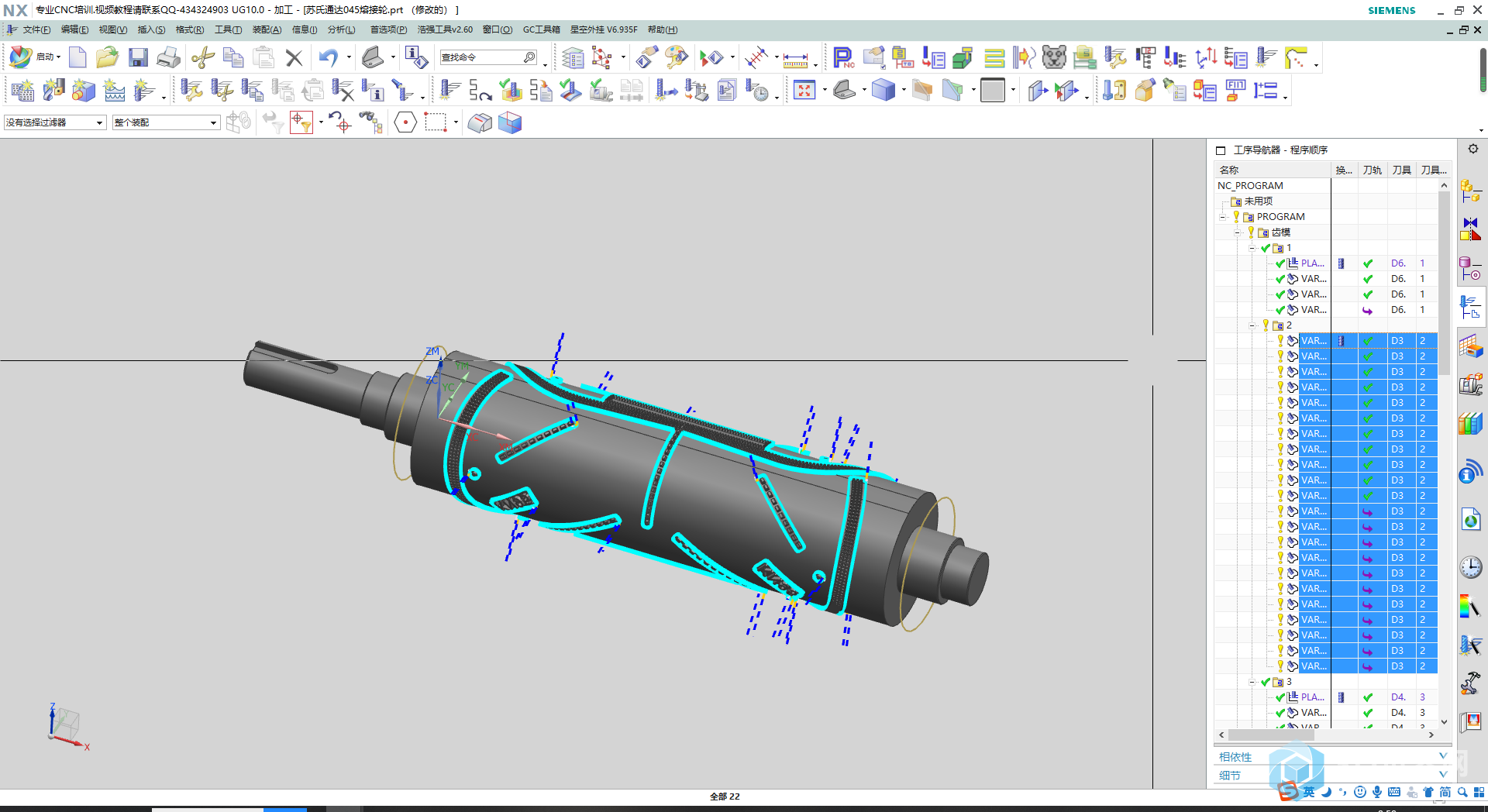
Task: Collapse program group 3
Action: coord(1252,682)
